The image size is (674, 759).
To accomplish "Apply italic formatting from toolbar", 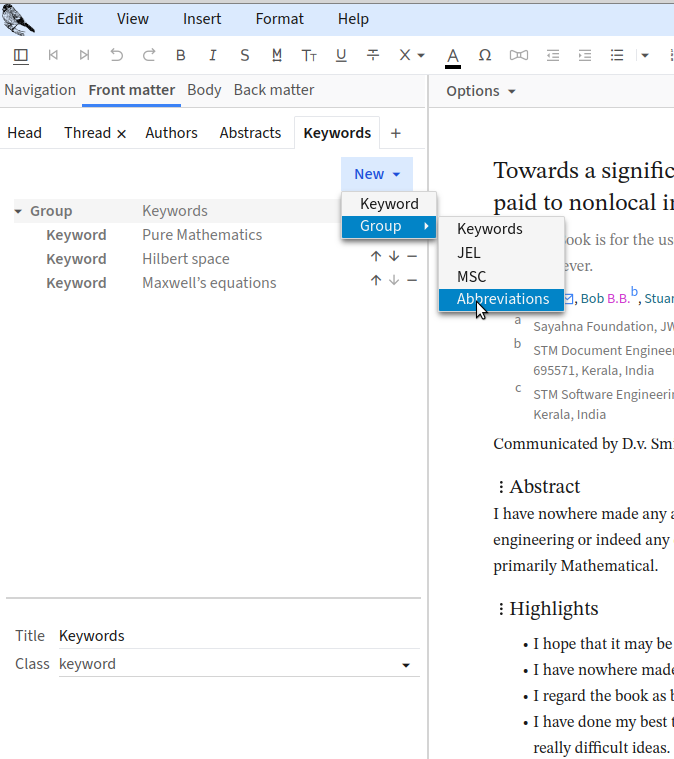I will 213,55.
